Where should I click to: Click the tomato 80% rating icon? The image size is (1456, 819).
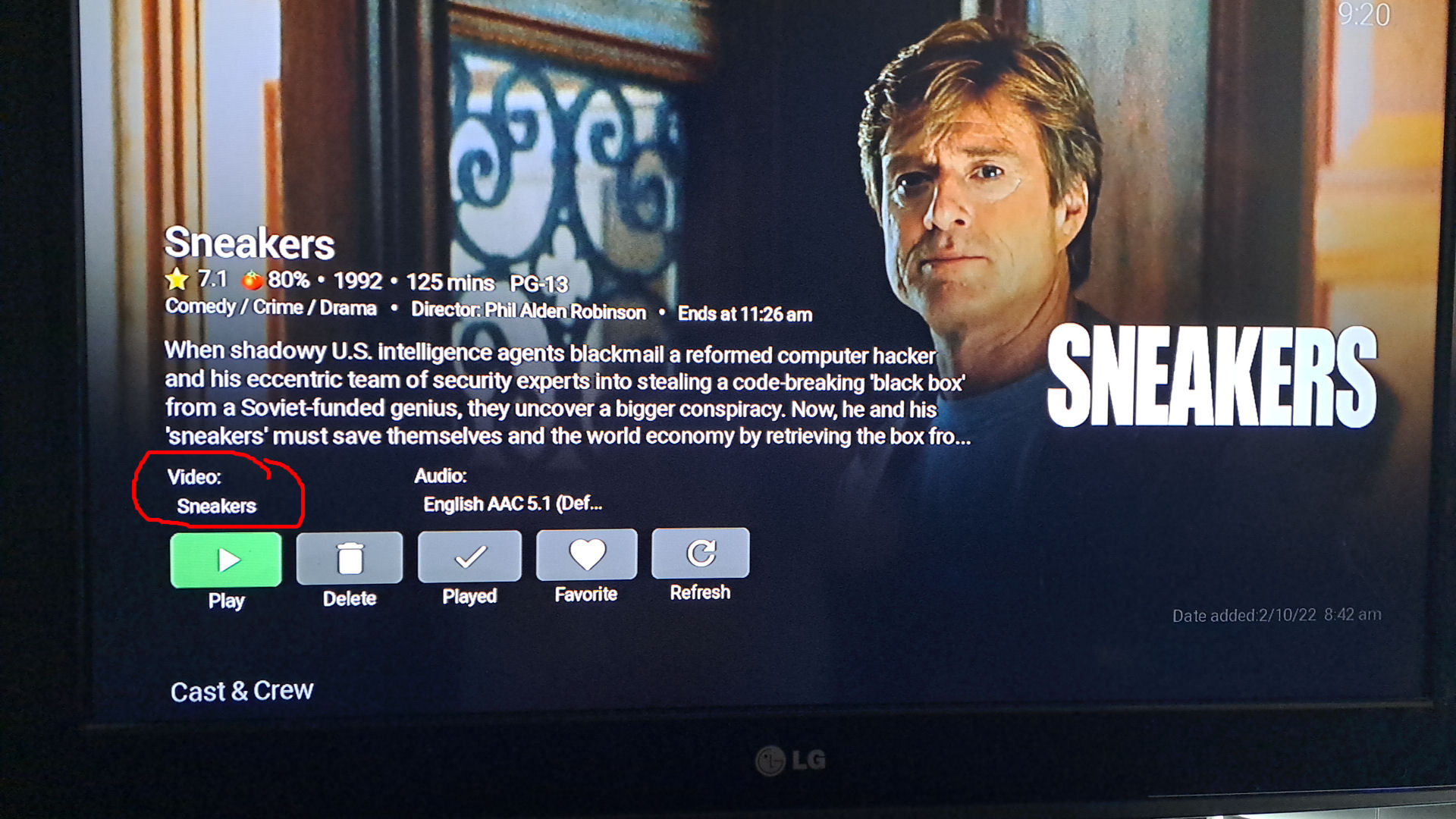pyautogui.click(x=253, y=281)
